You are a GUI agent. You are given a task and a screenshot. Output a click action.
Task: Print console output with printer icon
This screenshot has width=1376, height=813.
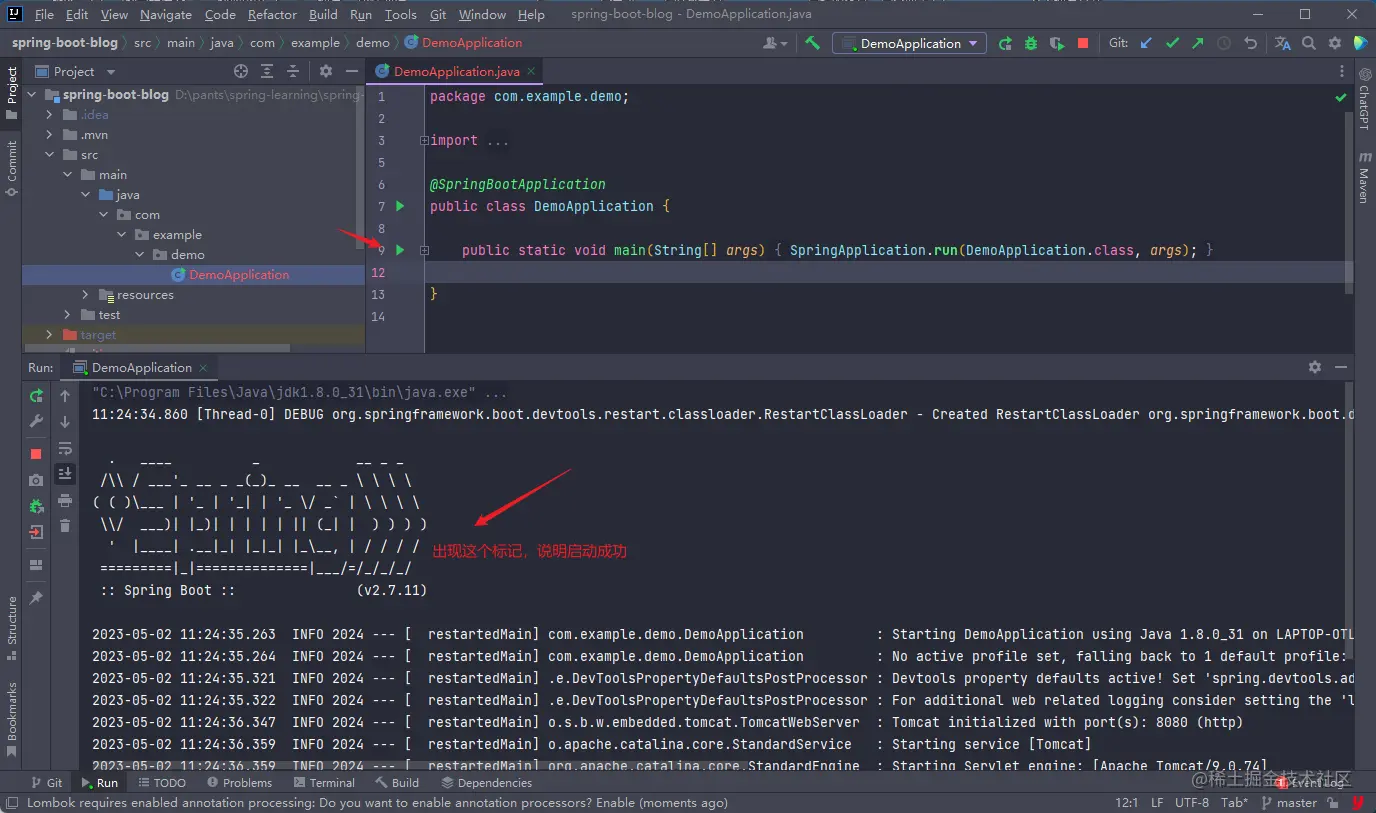(x=65, y=500)
